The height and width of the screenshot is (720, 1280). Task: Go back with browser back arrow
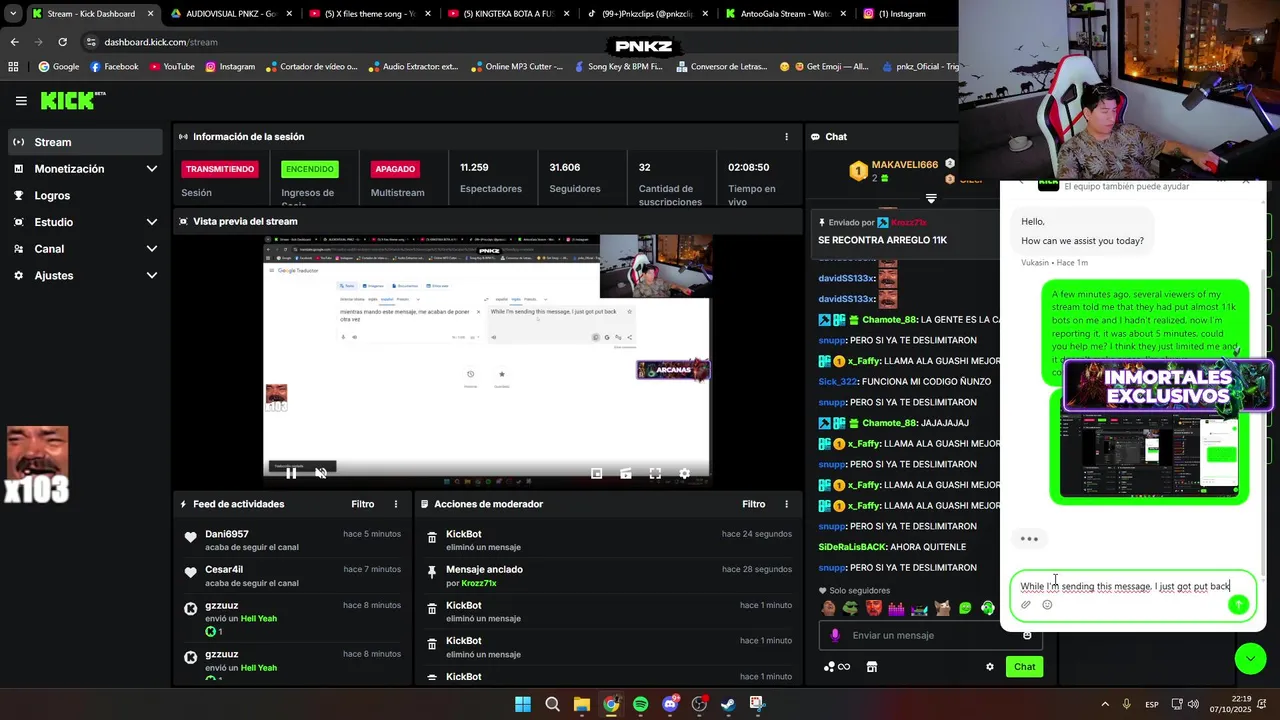[x=14, y=42]
